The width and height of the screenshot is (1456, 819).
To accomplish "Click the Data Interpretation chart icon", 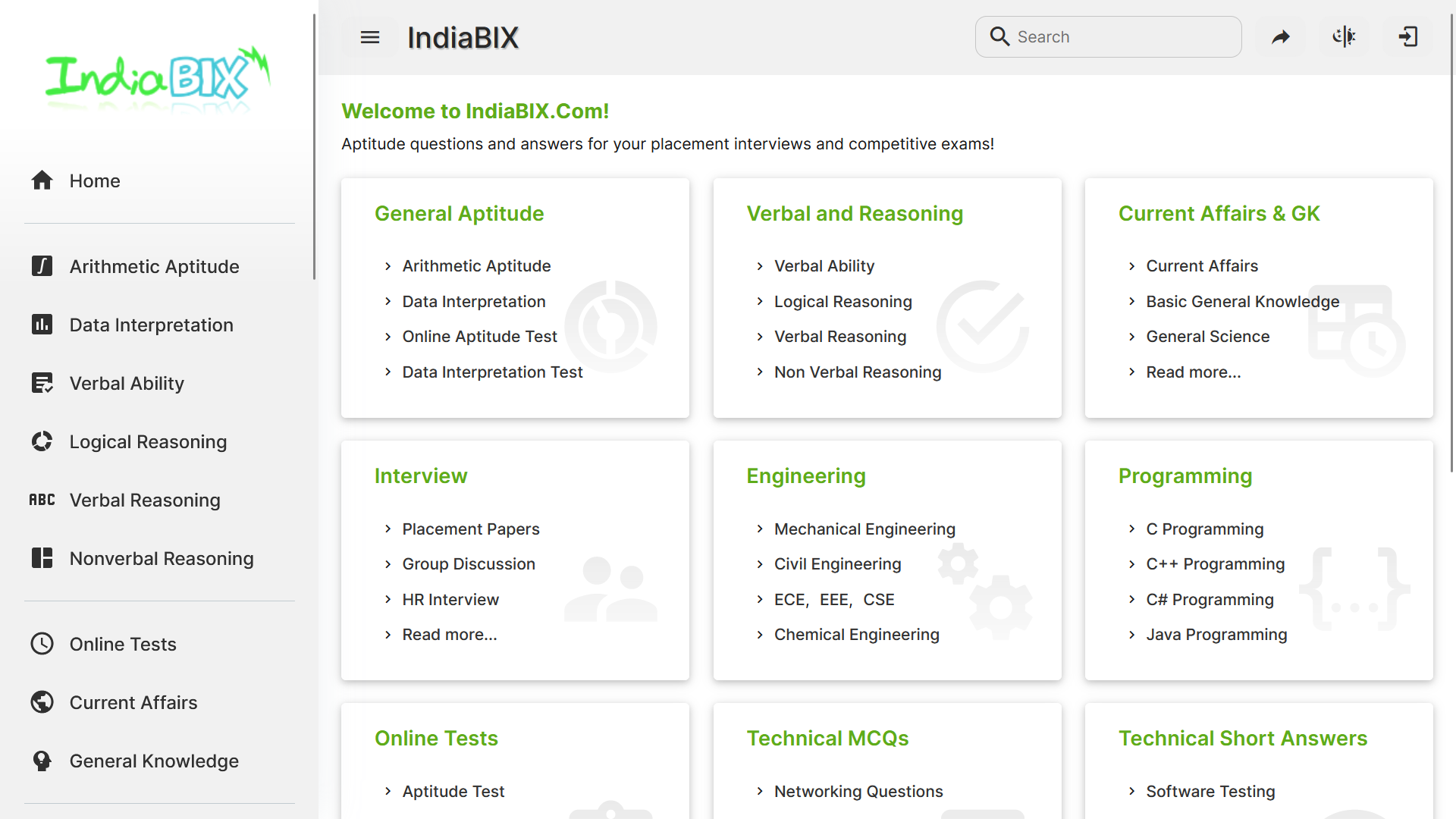I will 42,325.
